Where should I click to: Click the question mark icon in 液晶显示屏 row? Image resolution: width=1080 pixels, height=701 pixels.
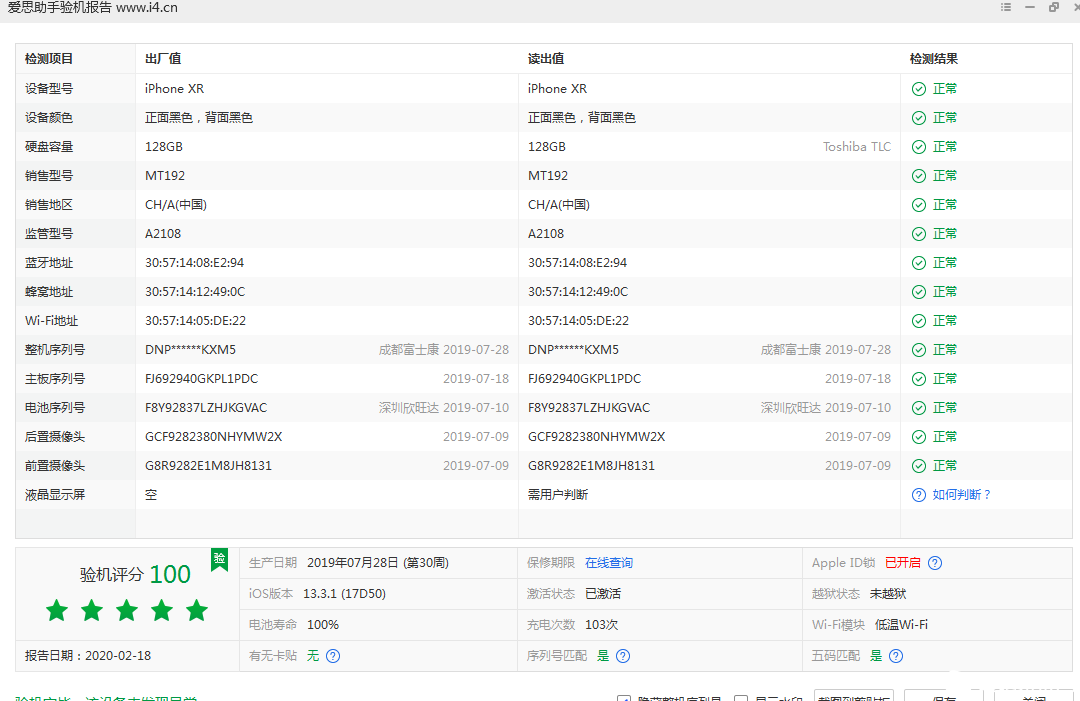pyautogui.click(x=919, y=495)
